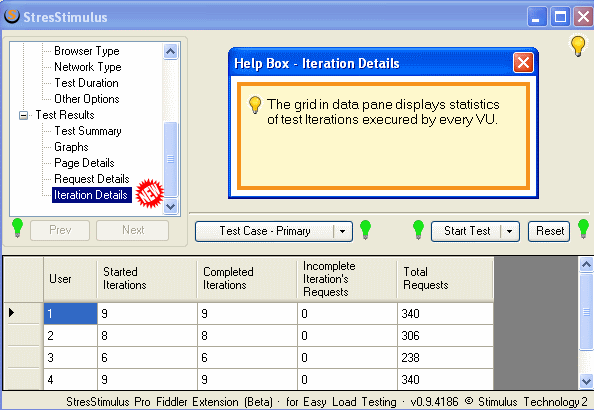Open the Test Case - Primary dropdown arrow

pos(342,231)
